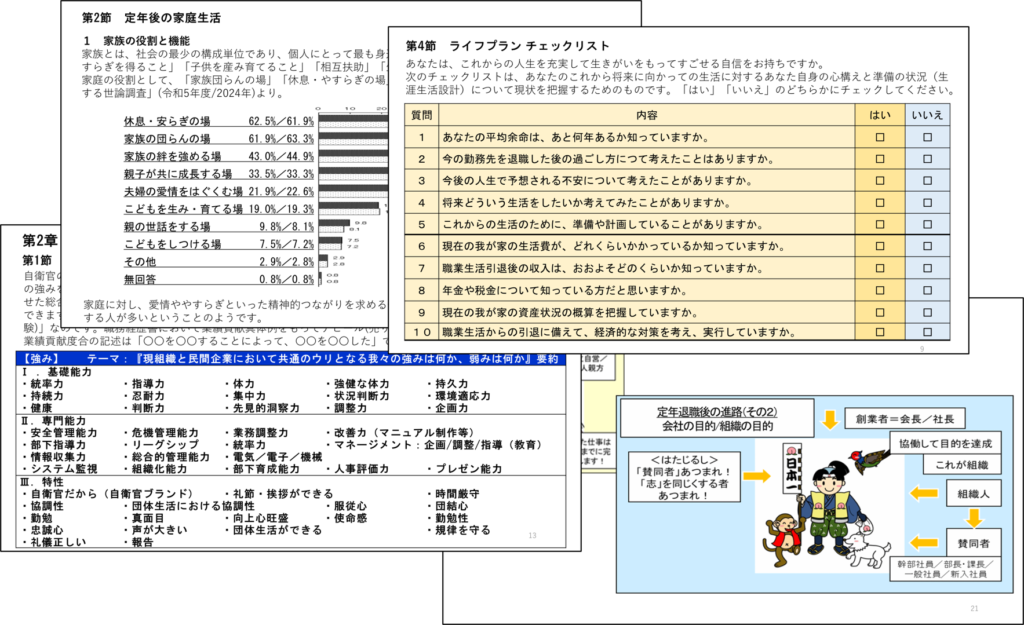Check いいえ for question 2 on 退職後の過ごし方
Viewport: 1024px width, 625px height.
[x=927, y=159]
